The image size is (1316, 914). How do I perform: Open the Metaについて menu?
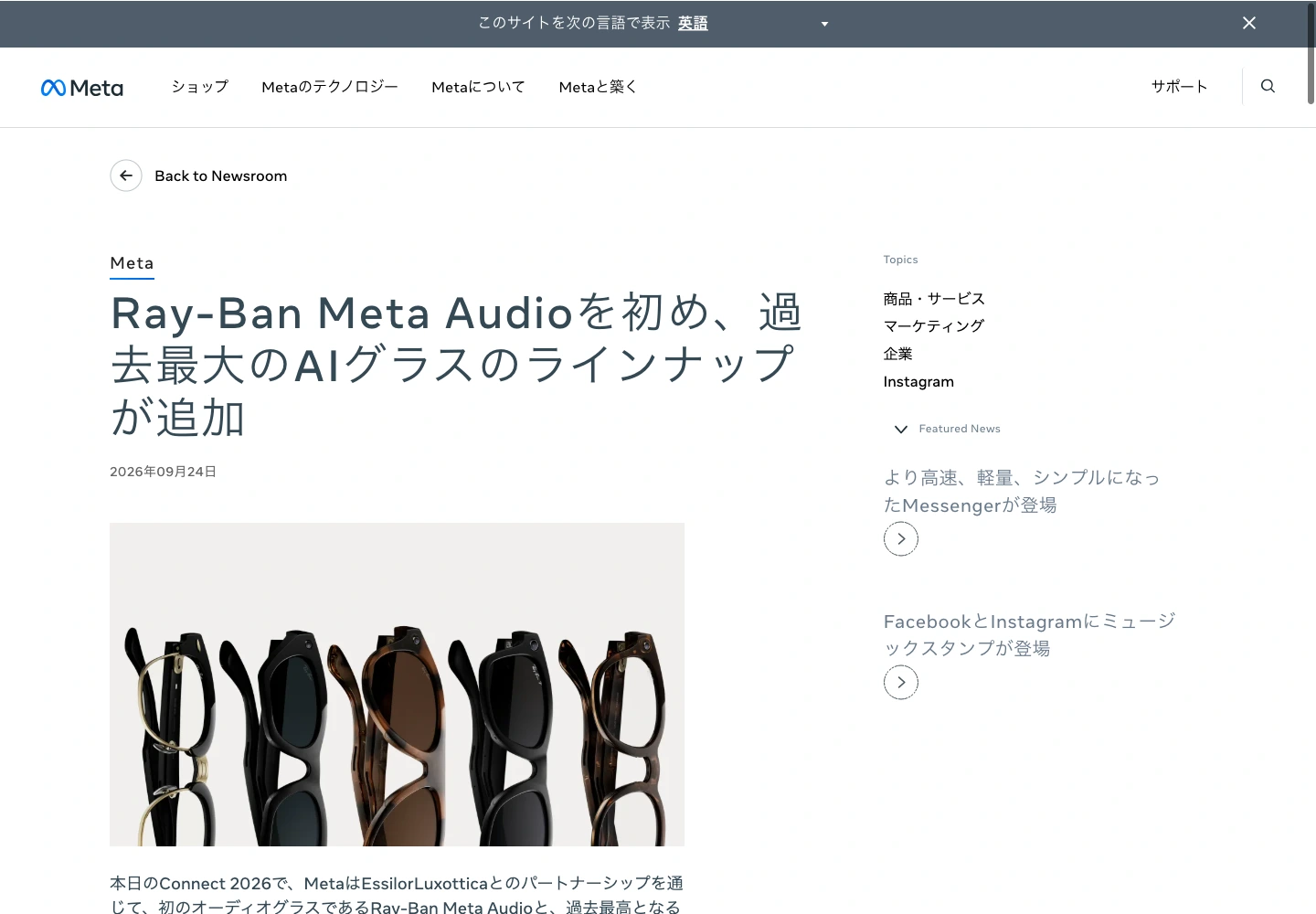click(x=479, y=87)
